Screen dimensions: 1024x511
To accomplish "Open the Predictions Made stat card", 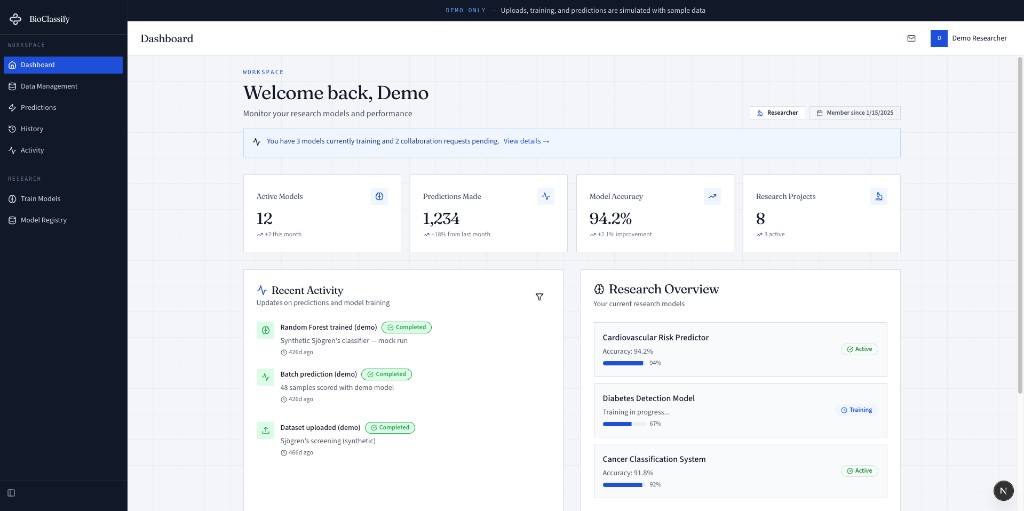I will point(488,213).
